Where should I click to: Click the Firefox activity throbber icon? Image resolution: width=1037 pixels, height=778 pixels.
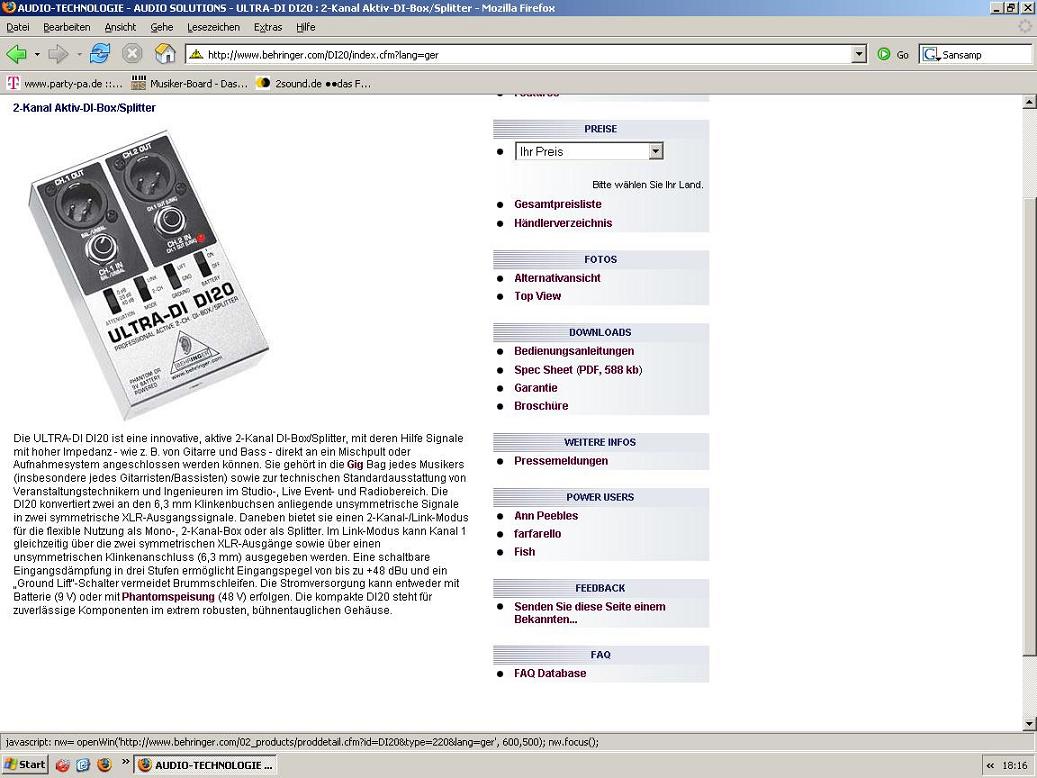1024,27
